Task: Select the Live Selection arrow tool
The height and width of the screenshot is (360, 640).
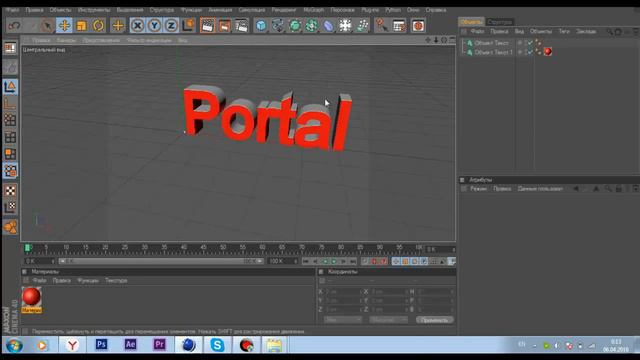Action: click(x=47, y=26)
